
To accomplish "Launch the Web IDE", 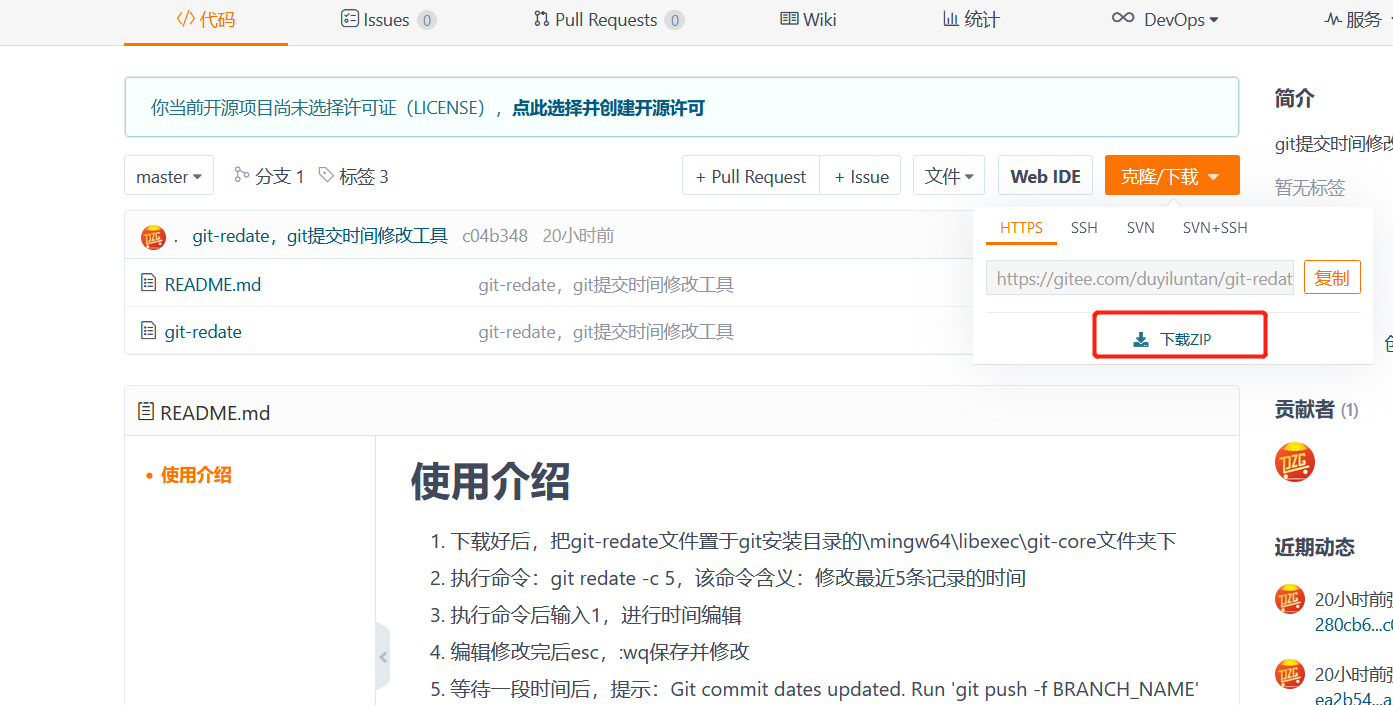I will 1045,176.
